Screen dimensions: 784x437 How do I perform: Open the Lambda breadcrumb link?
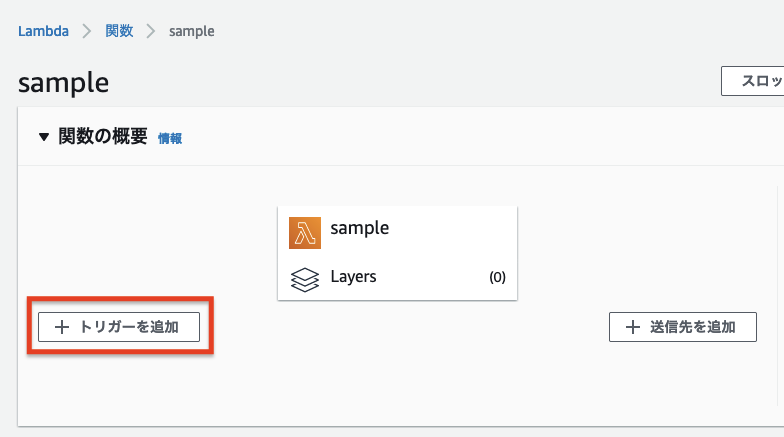pos(43,31)
